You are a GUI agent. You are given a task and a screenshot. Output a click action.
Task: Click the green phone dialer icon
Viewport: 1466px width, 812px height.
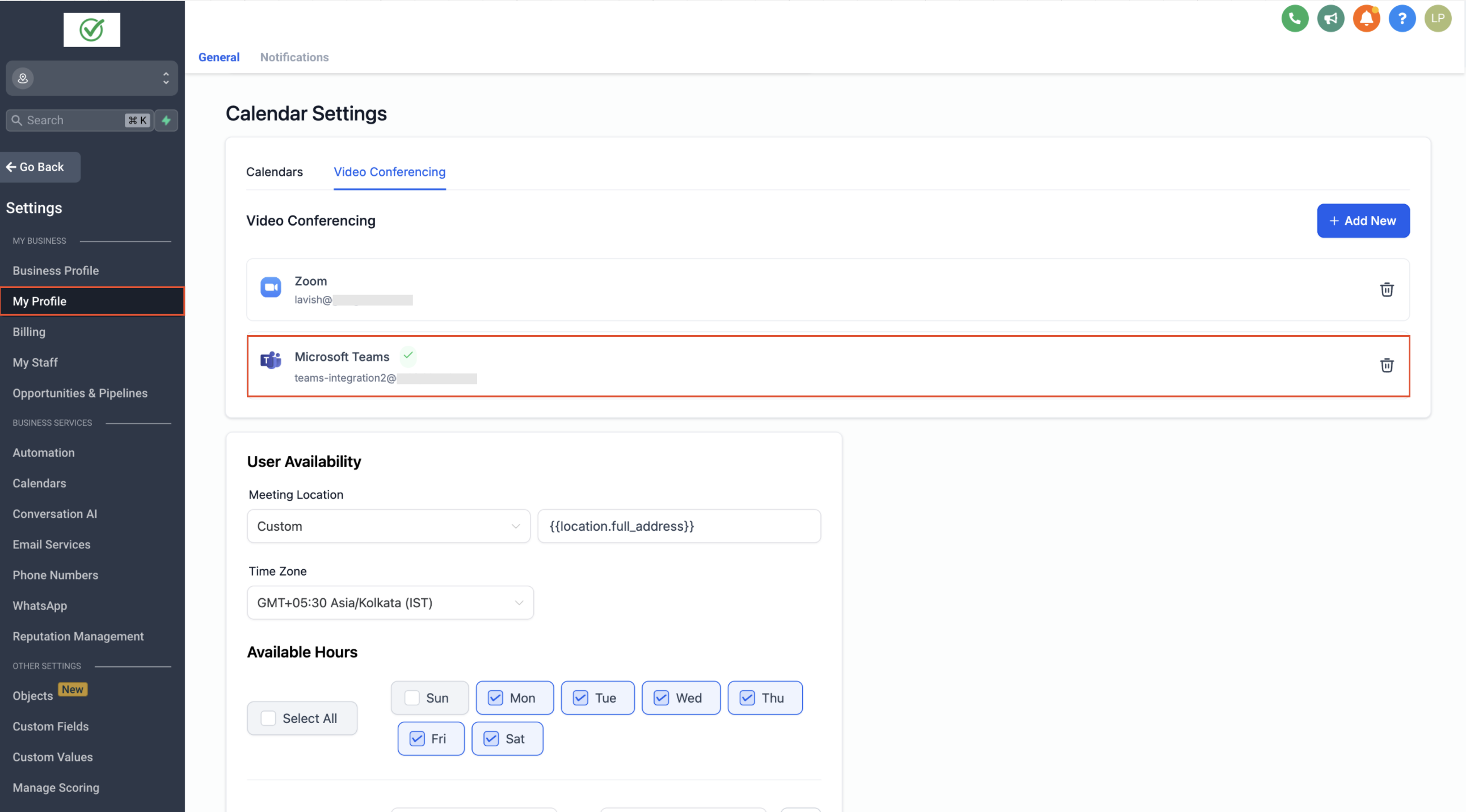[x=1294, y=18]
